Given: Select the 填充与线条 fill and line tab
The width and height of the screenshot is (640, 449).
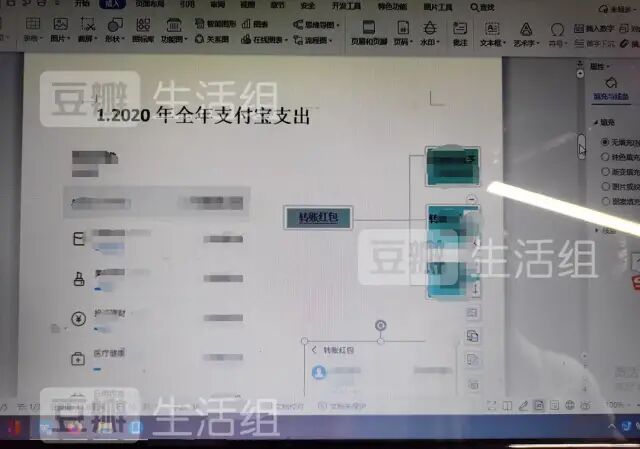Looking at the screenshot, I should (x=611, y=96).
